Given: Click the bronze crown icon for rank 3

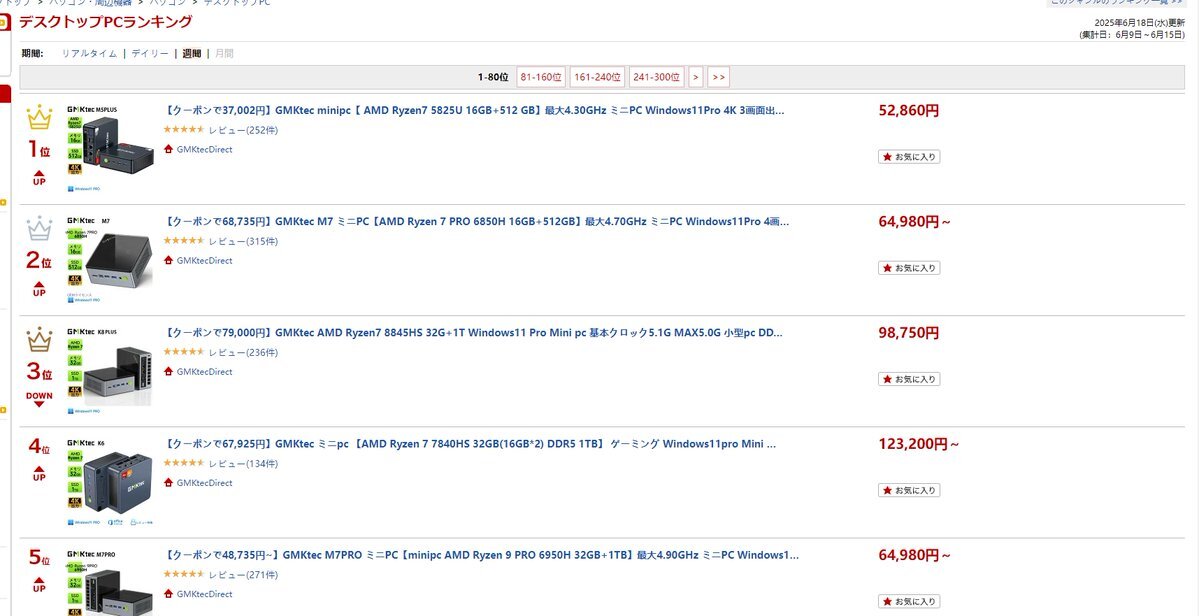Looking at the screenshot, I should tap(39, 339).
